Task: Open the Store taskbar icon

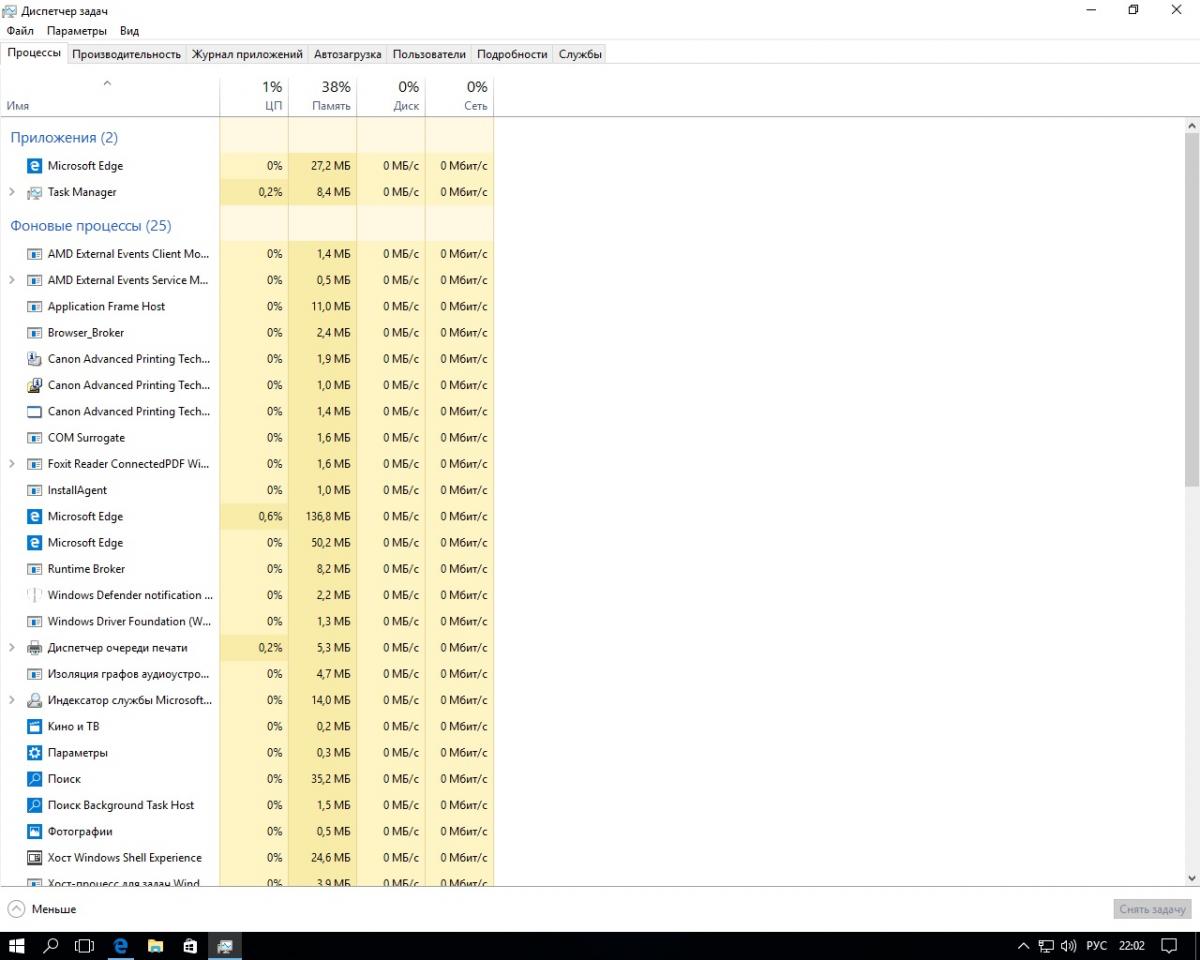Action: (190, 945)
